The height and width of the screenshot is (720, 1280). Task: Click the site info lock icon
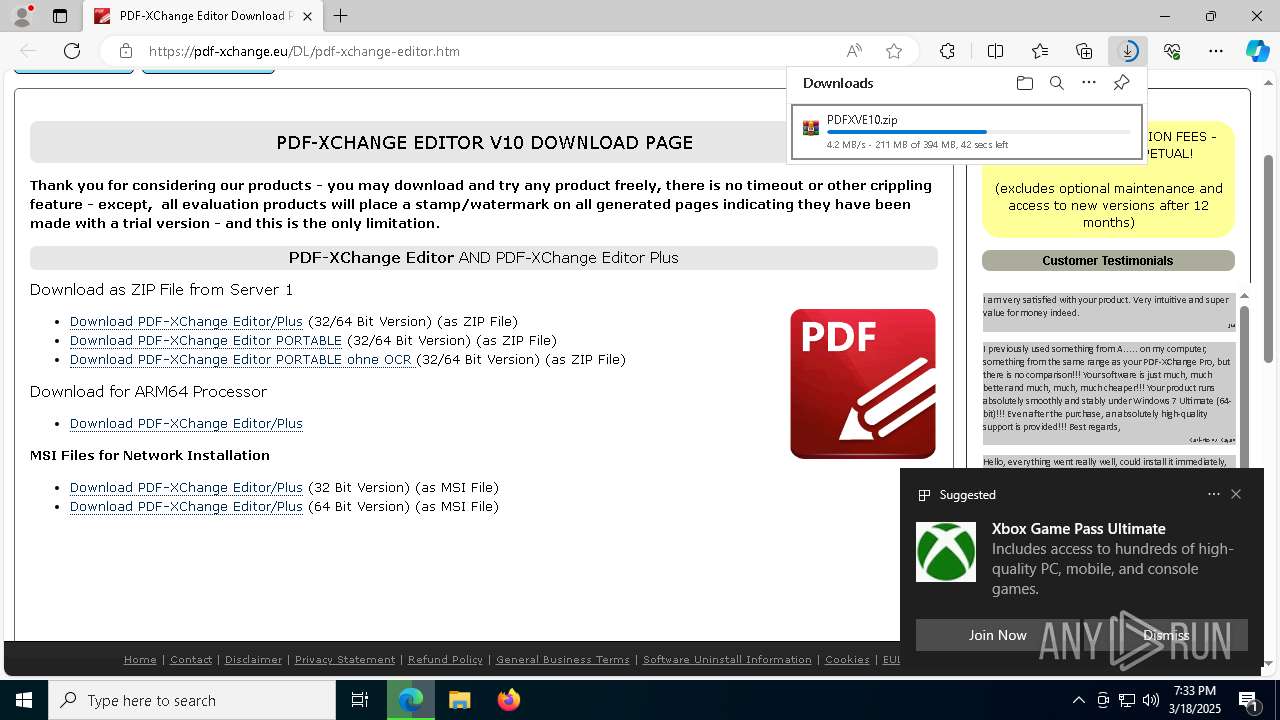point(125,51)
